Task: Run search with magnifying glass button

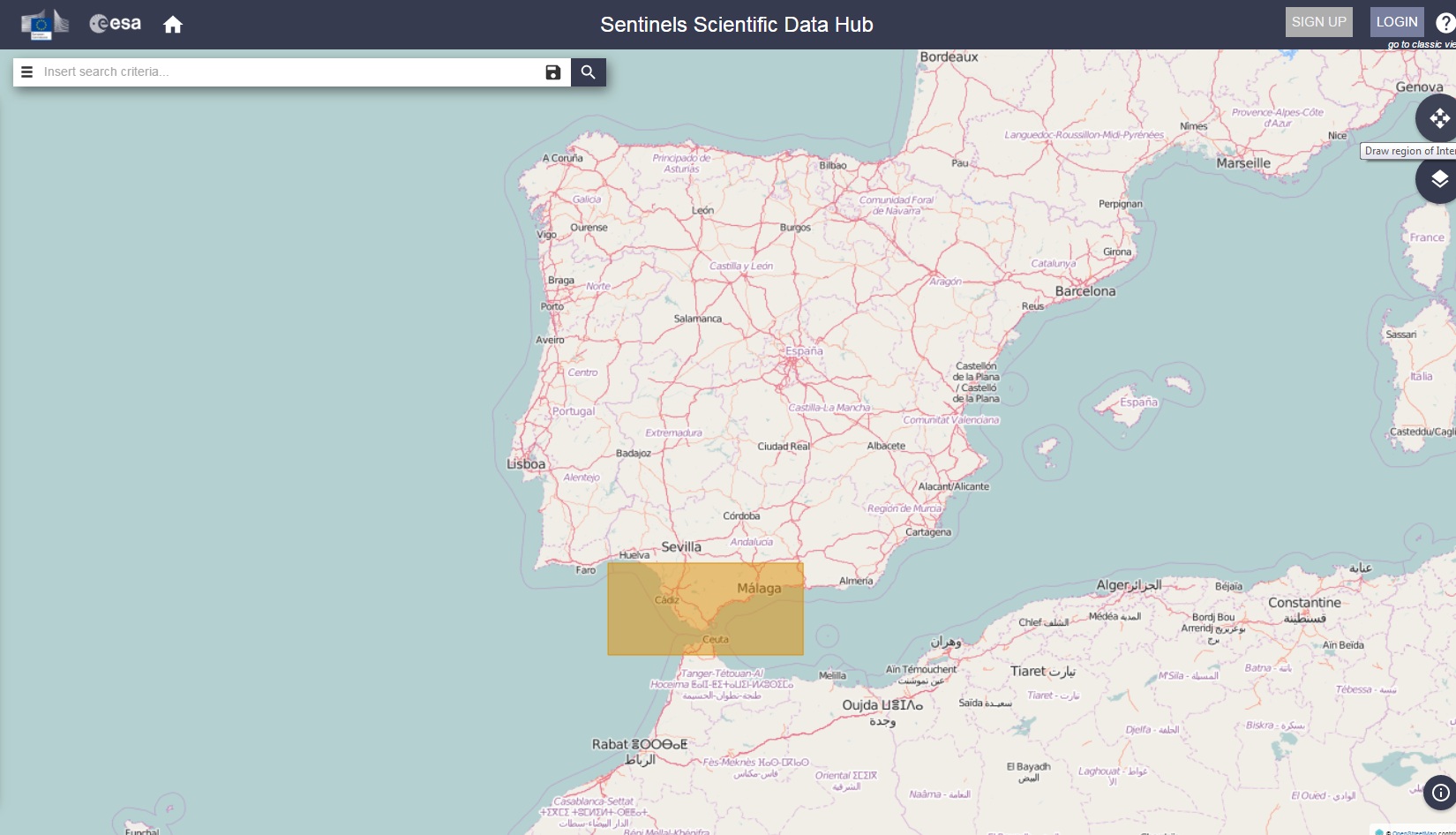Action: (589, 72)
